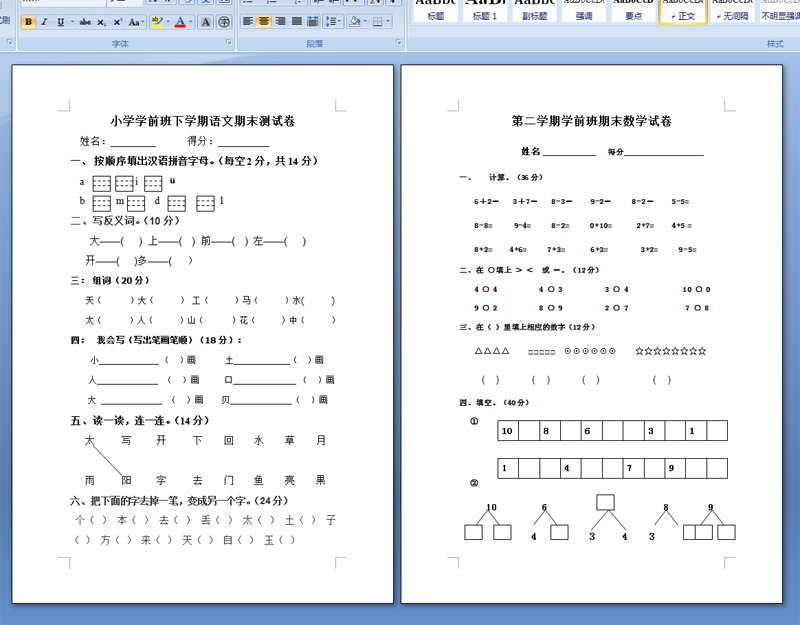
Task: Click heading 一、计算。(36 分) on math page
Action: (x=501, y=177)
